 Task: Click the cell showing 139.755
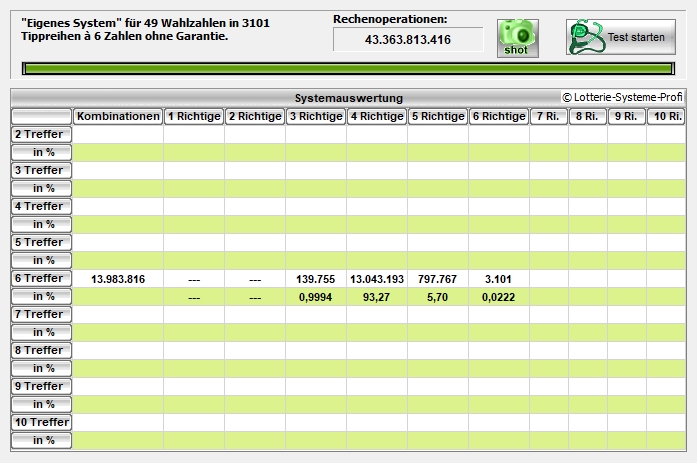point(316,279)
